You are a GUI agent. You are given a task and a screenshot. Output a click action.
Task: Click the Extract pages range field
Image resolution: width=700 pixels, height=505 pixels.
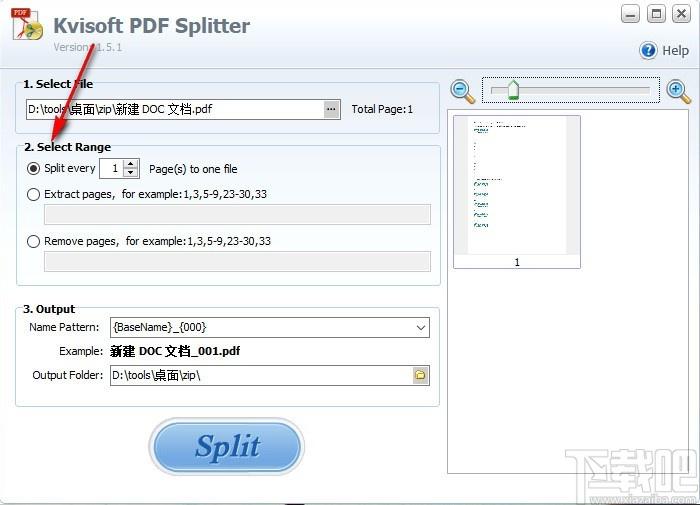[x=237, y=214]
